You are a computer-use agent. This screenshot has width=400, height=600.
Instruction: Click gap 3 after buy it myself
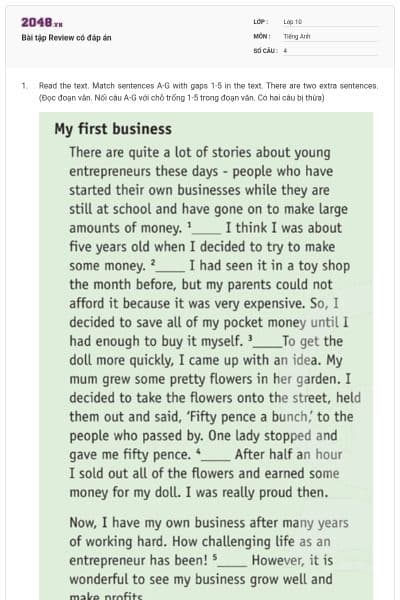[267, 341]
